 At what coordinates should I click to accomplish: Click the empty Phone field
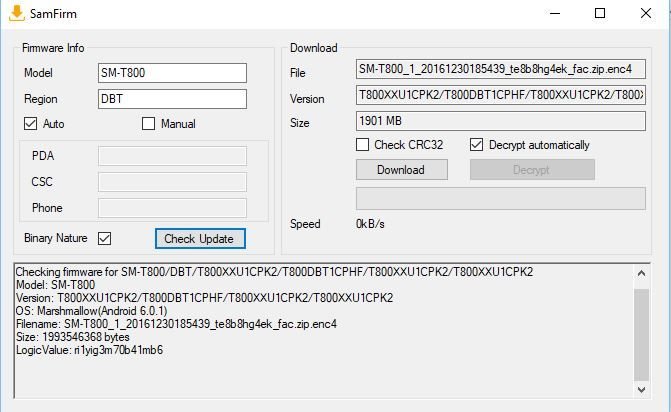pos(172,208)
